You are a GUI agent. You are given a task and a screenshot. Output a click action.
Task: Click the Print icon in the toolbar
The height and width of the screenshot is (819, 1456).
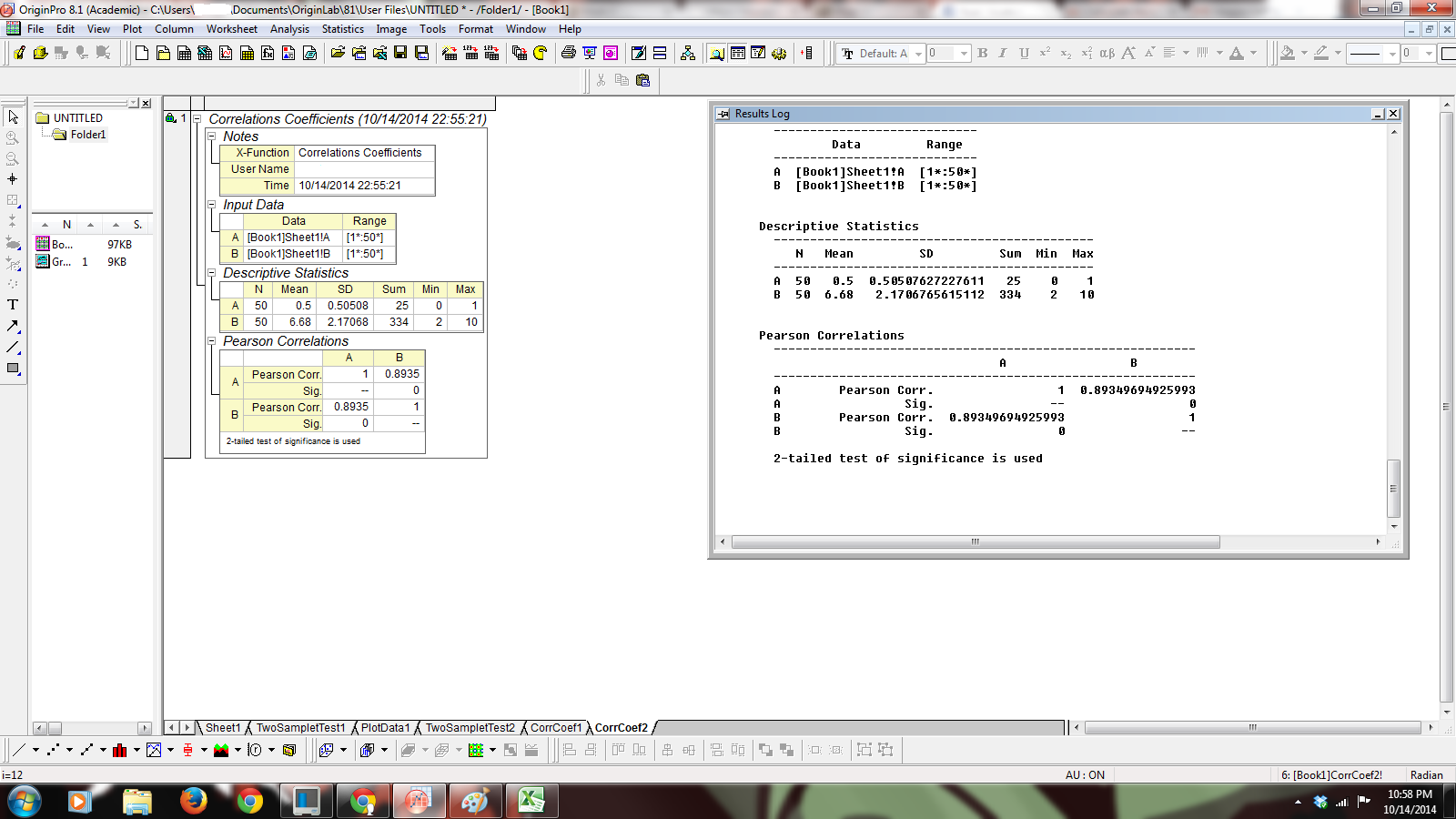click(569, 54)
